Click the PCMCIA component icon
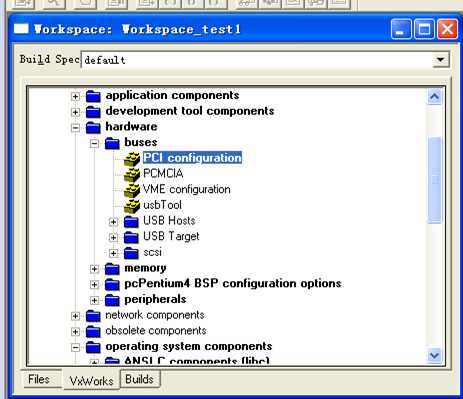Image resolution: width=463 pixels, height=399 pixels. pos(132,175)
